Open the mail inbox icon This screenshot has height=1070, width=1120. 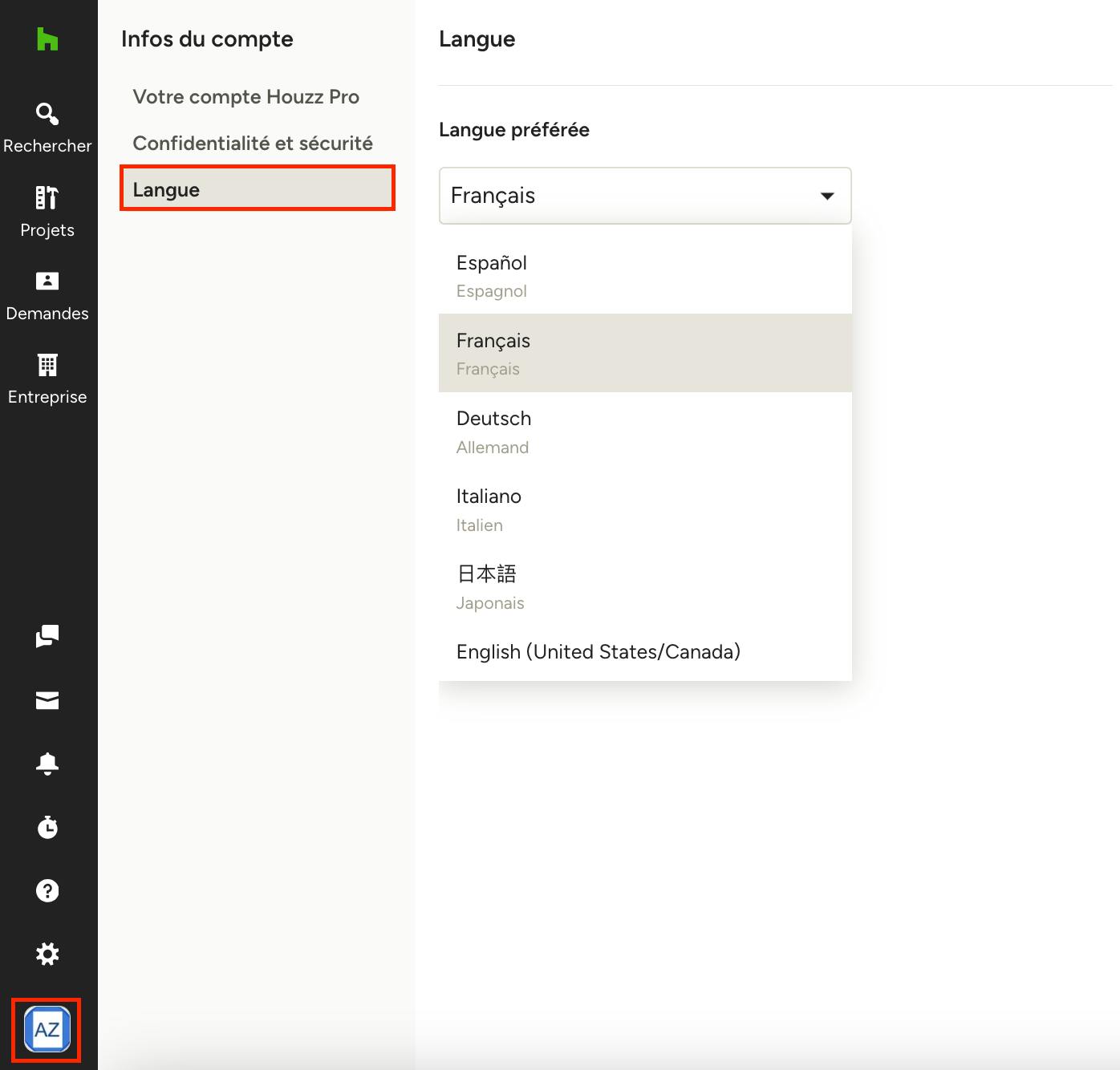pos(47,700)
